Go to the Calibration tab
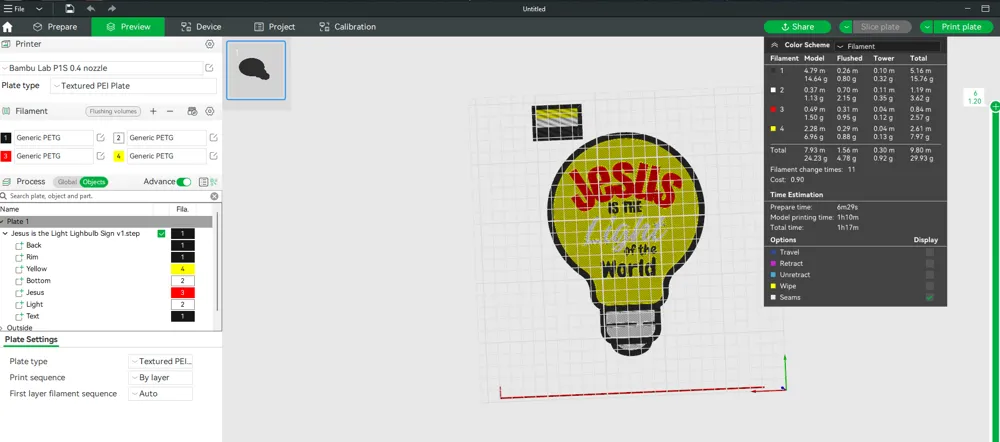1000x442 pixels. pyautogui.click(x=348, y=27)
